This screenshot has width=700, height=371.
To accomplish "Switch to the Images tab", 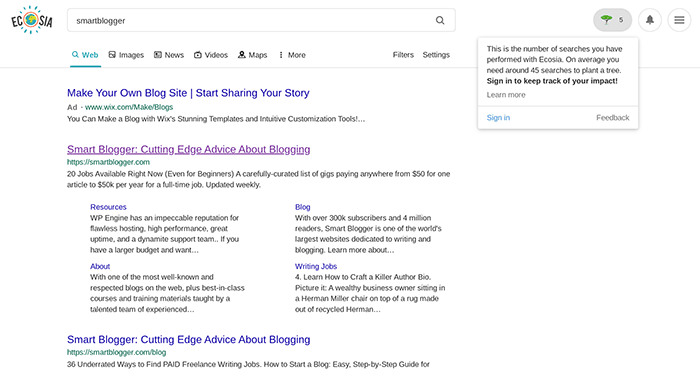I will pos(126,55).
